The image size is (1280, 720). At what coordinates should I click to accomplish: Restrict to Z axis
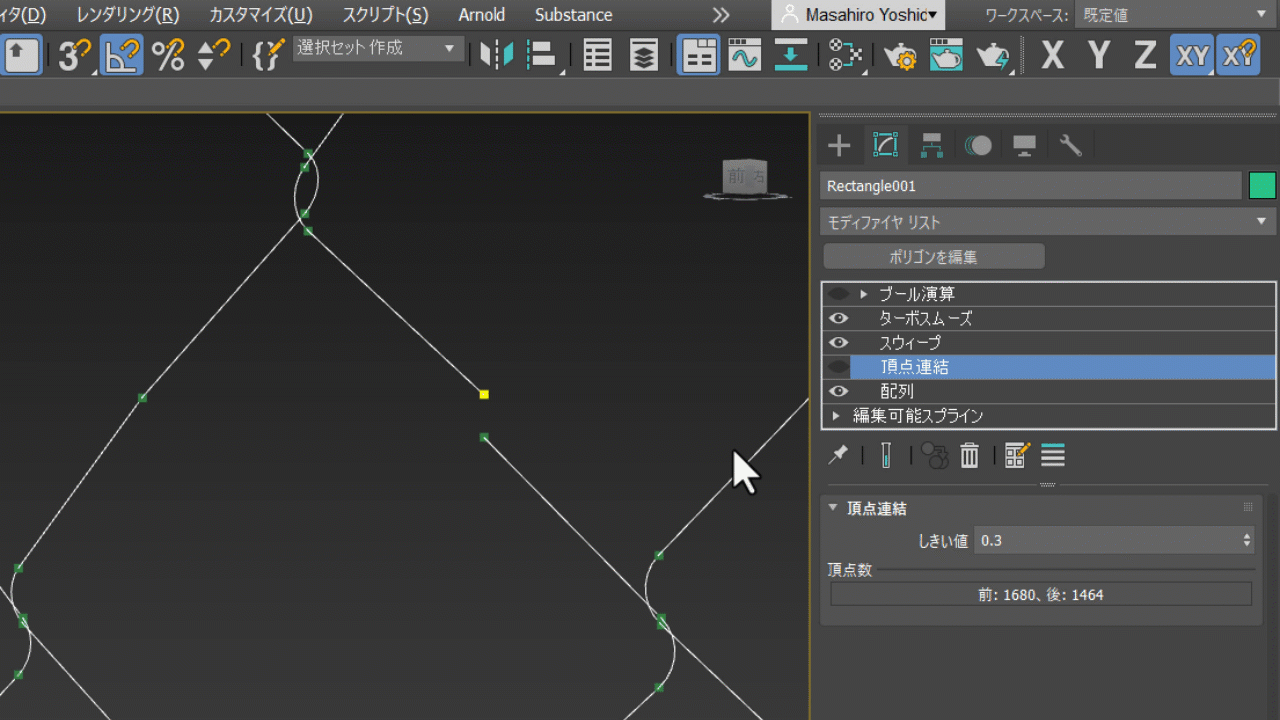tap(1145, 55)
